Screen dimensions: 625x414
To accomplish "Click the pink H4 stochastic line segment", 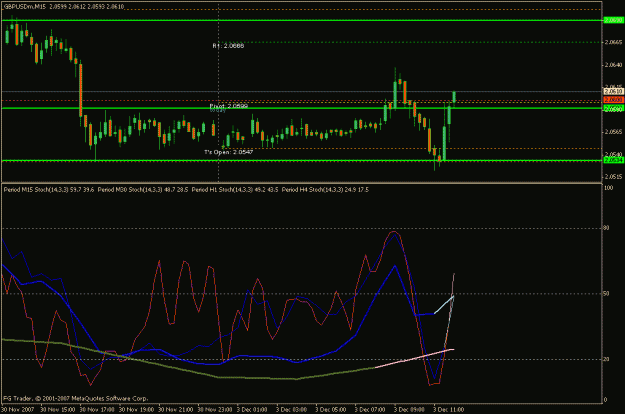I will pos(415,358).
